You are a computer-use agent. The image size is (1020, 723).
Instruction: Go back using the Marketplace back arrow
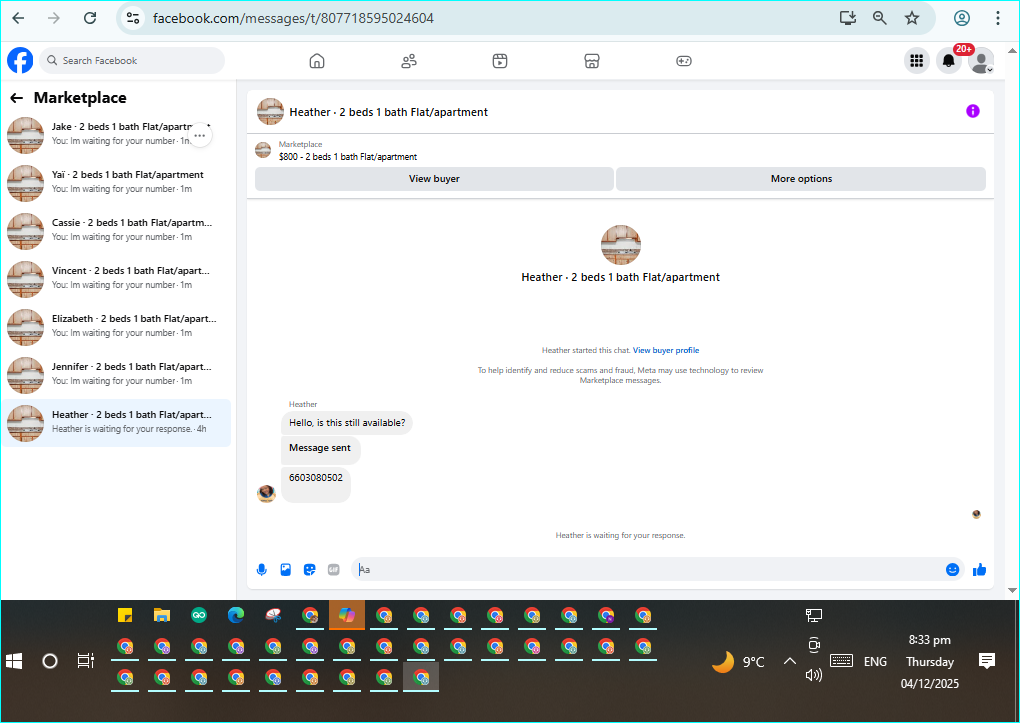point(17,98)
